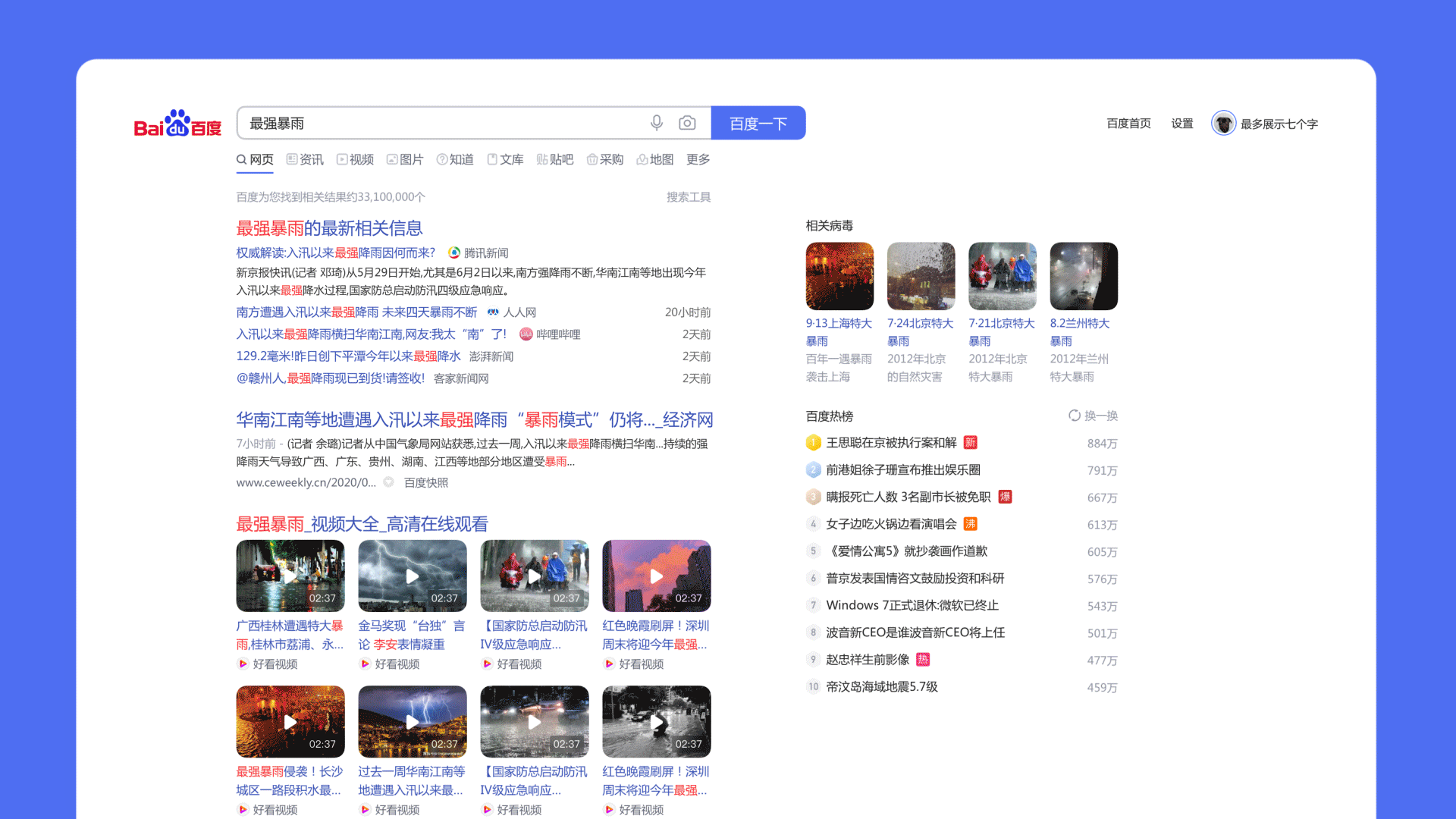Open the 9·13上海特大暴雨 thumbnail
Screen dimensions: 1456x819
click(x=839, y=276)
